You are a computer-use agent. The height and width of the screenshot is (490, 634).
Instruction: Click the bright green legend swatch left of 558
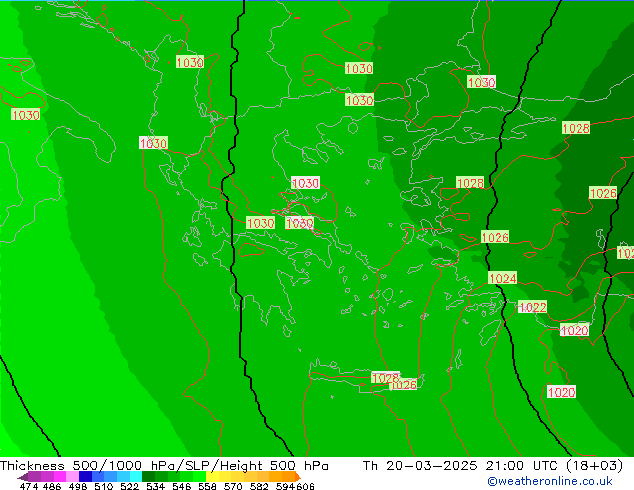199,476
